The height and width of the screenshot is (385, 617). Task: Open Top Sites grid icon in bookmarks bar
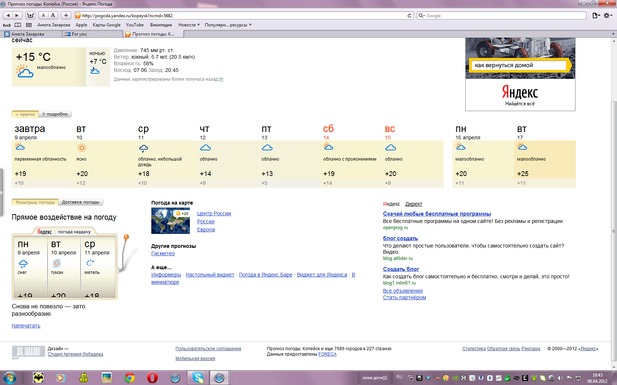coord(29,25)
